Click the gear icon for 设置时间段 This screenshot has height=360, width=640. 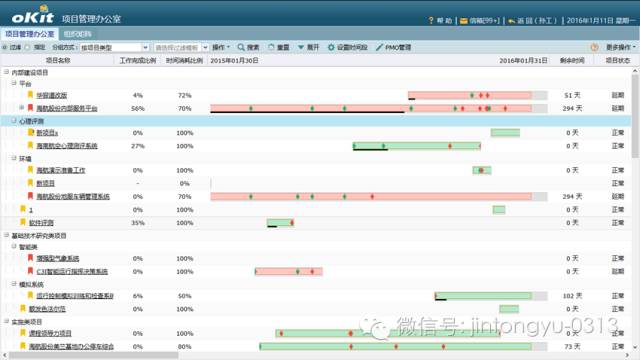coord(331,47)
